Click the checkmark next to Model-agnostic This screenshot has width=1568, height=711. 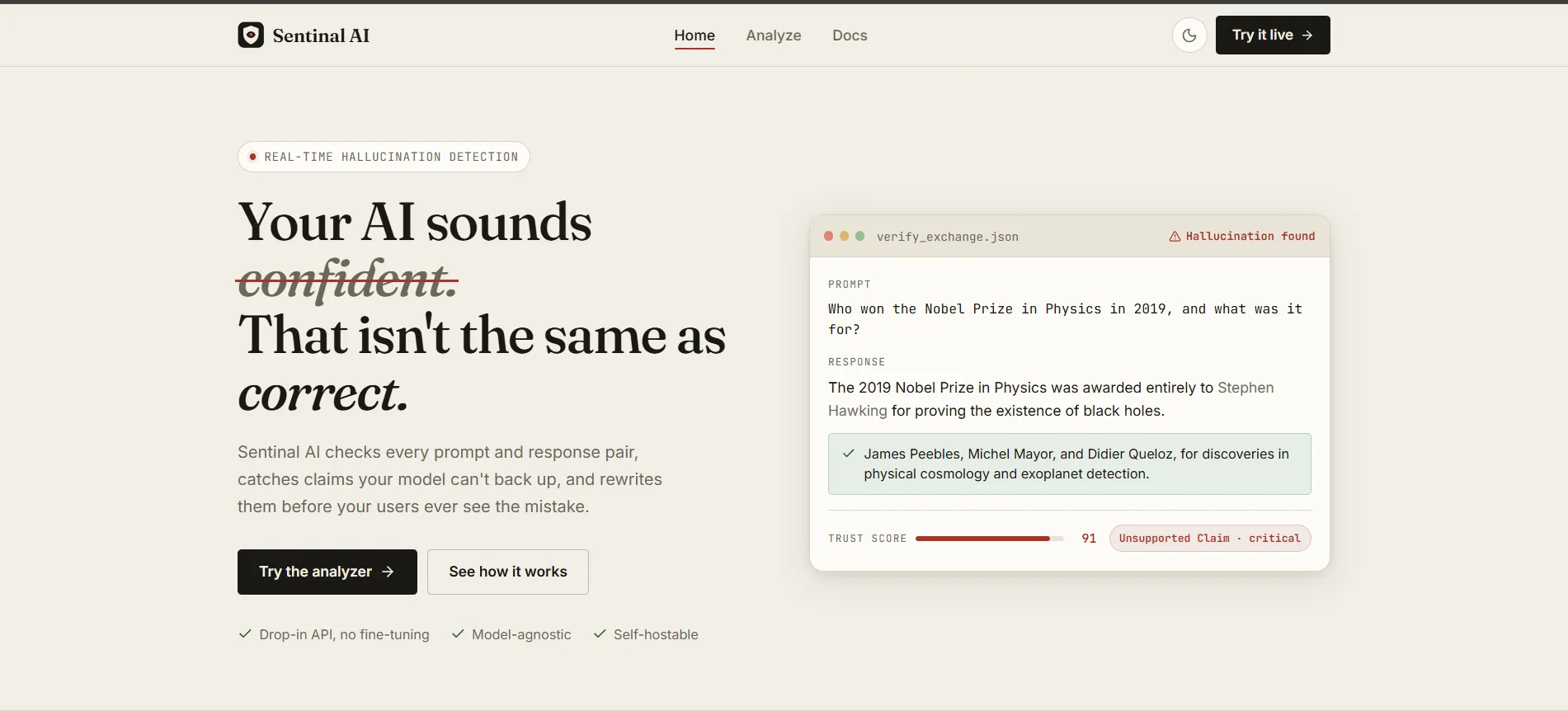tap(458, 633)
